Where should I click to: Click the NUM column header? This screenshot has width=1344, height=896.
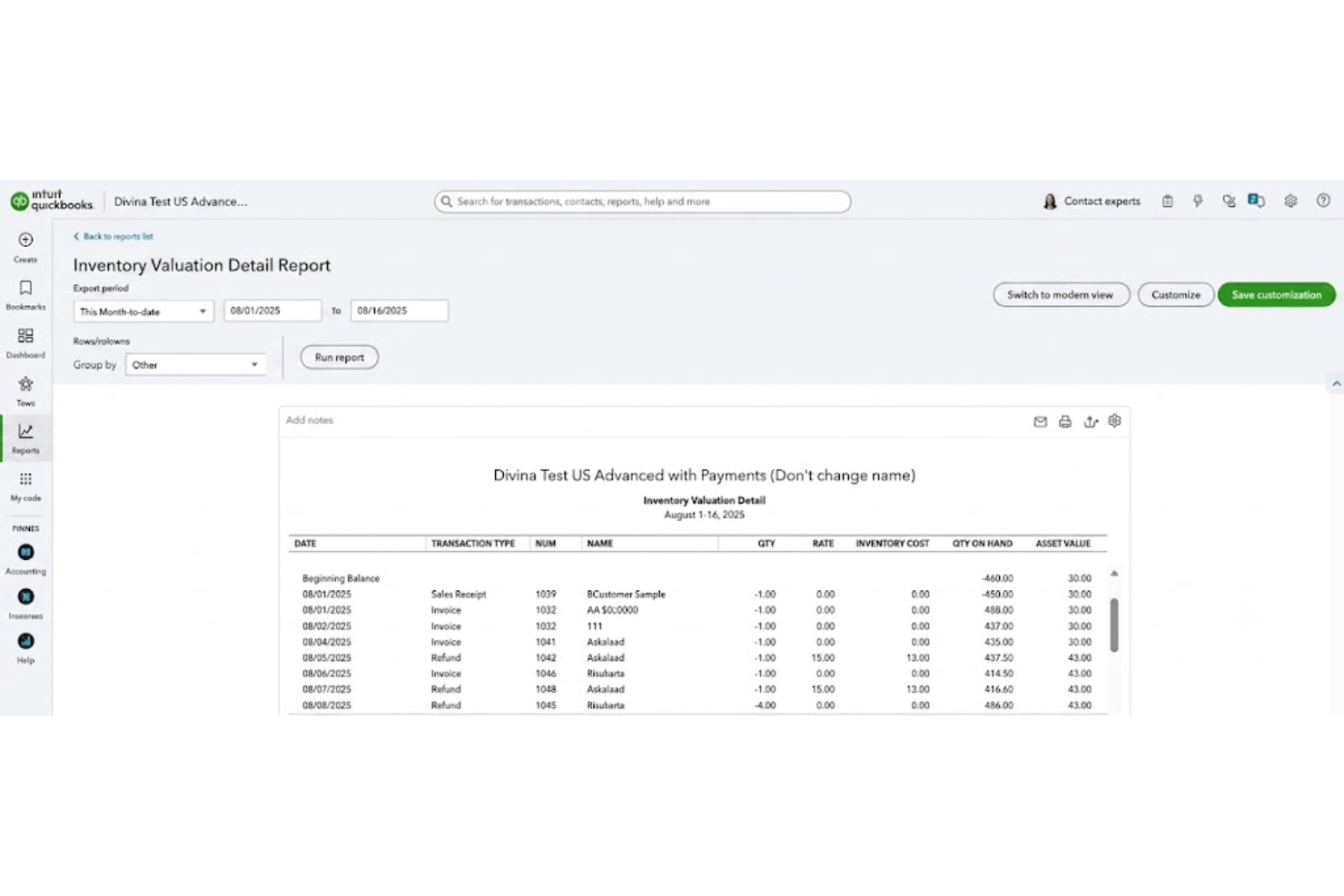point(546,544)
